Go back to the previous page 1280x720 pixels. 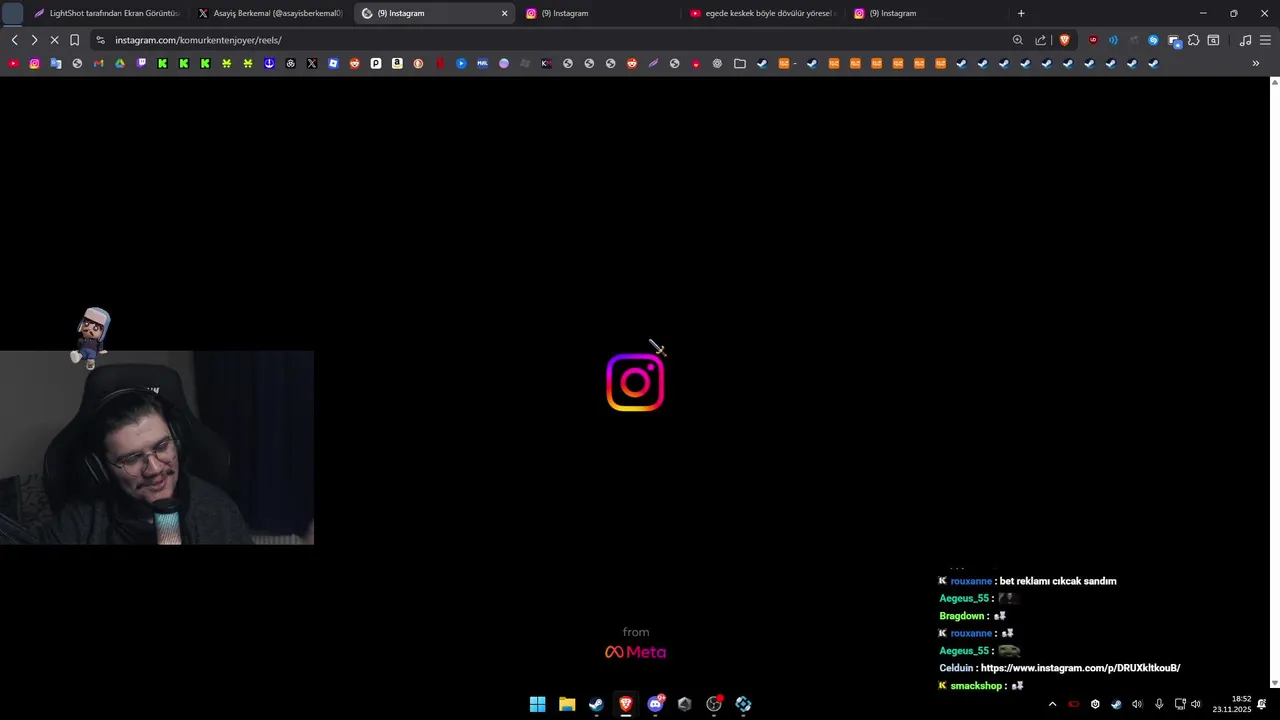tap(14, 40)
